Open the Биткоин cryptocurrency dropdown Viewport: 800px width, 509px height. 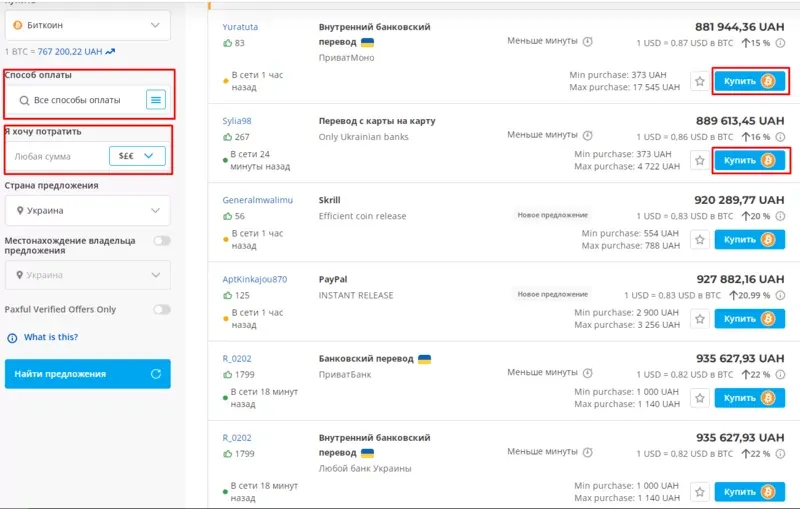(x=88, y=25)
